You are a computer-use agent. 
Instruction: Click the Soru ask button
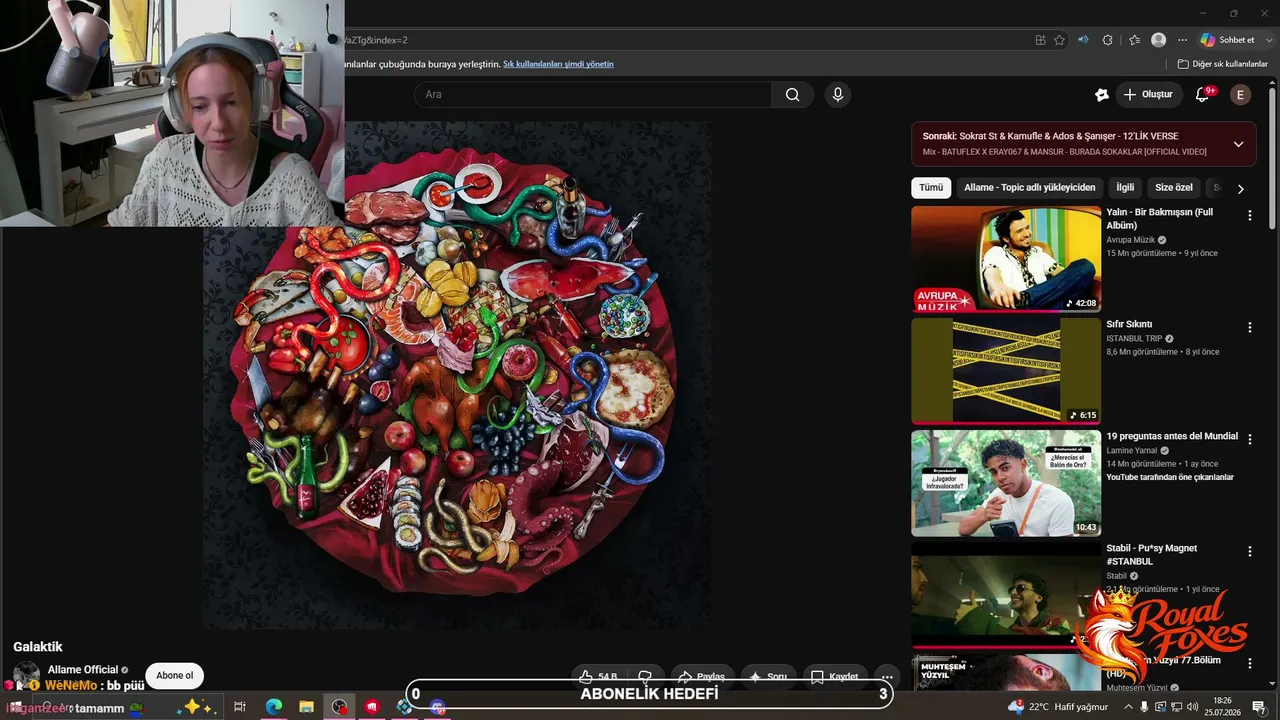point(768,677)
